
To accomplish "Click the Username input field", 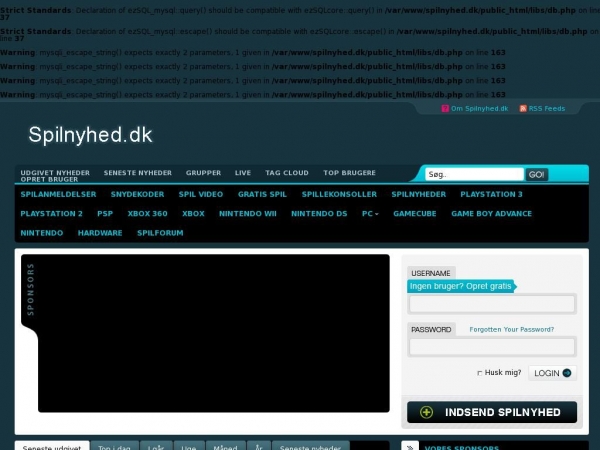I will tap(492, 304).
